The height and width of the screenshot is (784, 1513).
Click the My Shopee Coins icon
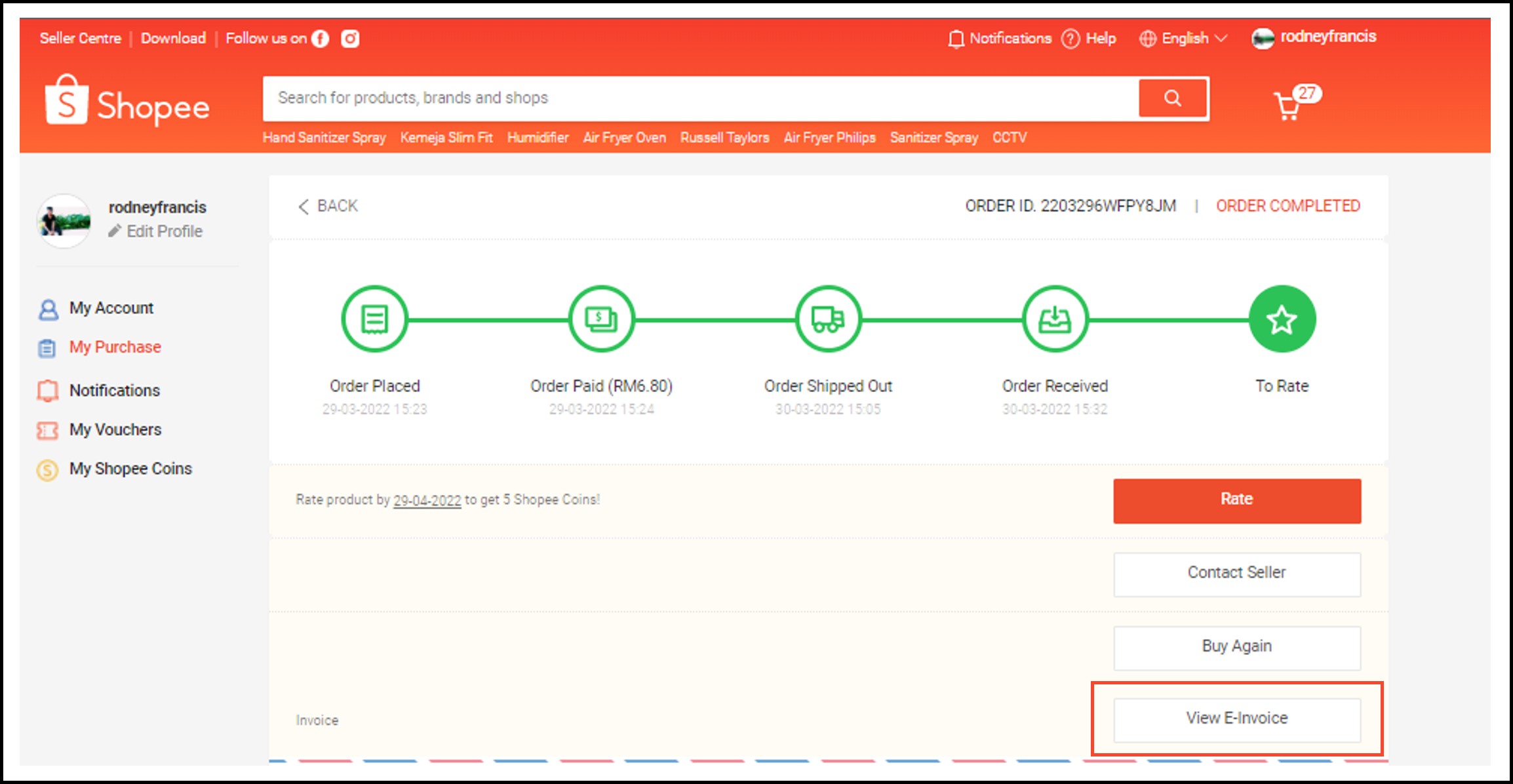pyautogui.click(x=47, y=469)
